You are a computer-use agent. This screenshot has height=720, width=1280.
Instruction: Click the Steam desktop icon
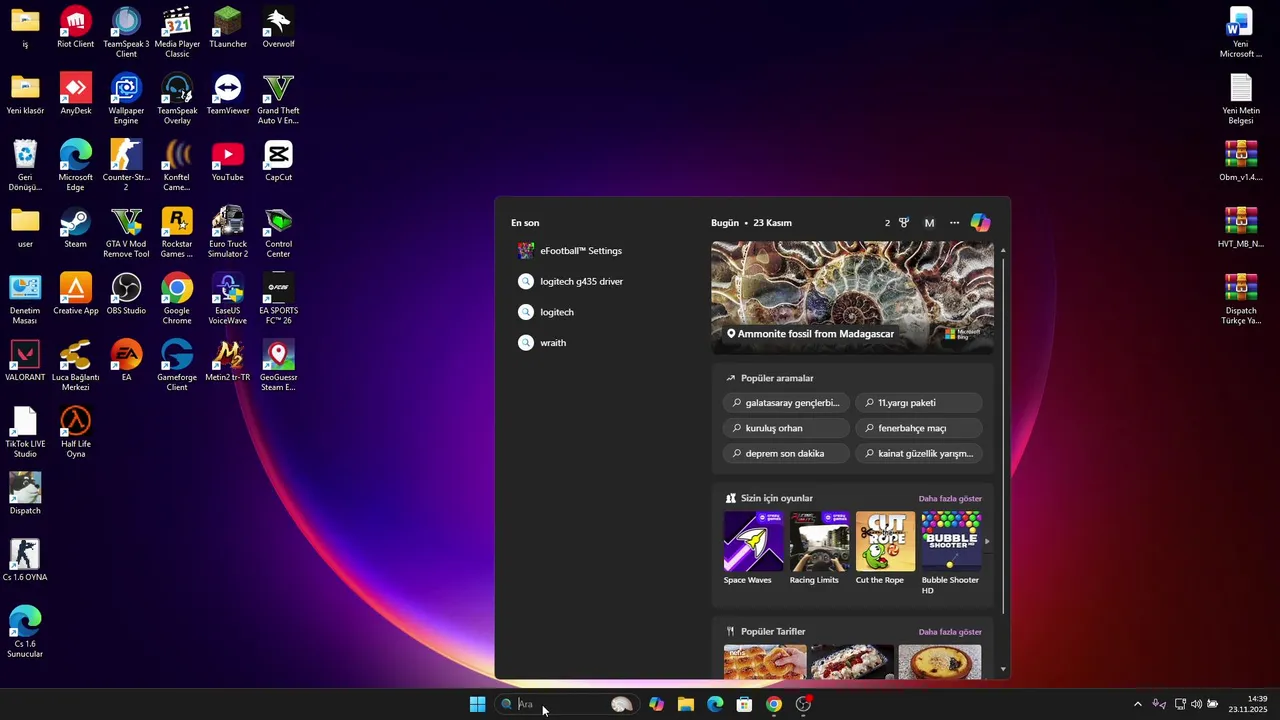[76, 227]
